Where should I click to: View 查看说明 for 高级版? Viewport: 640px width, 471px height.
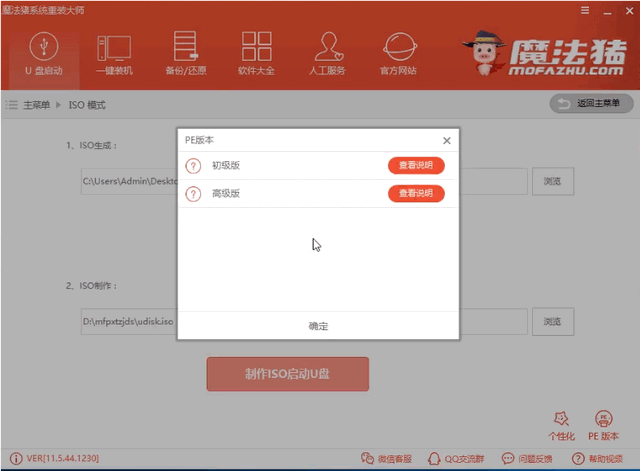416,193
